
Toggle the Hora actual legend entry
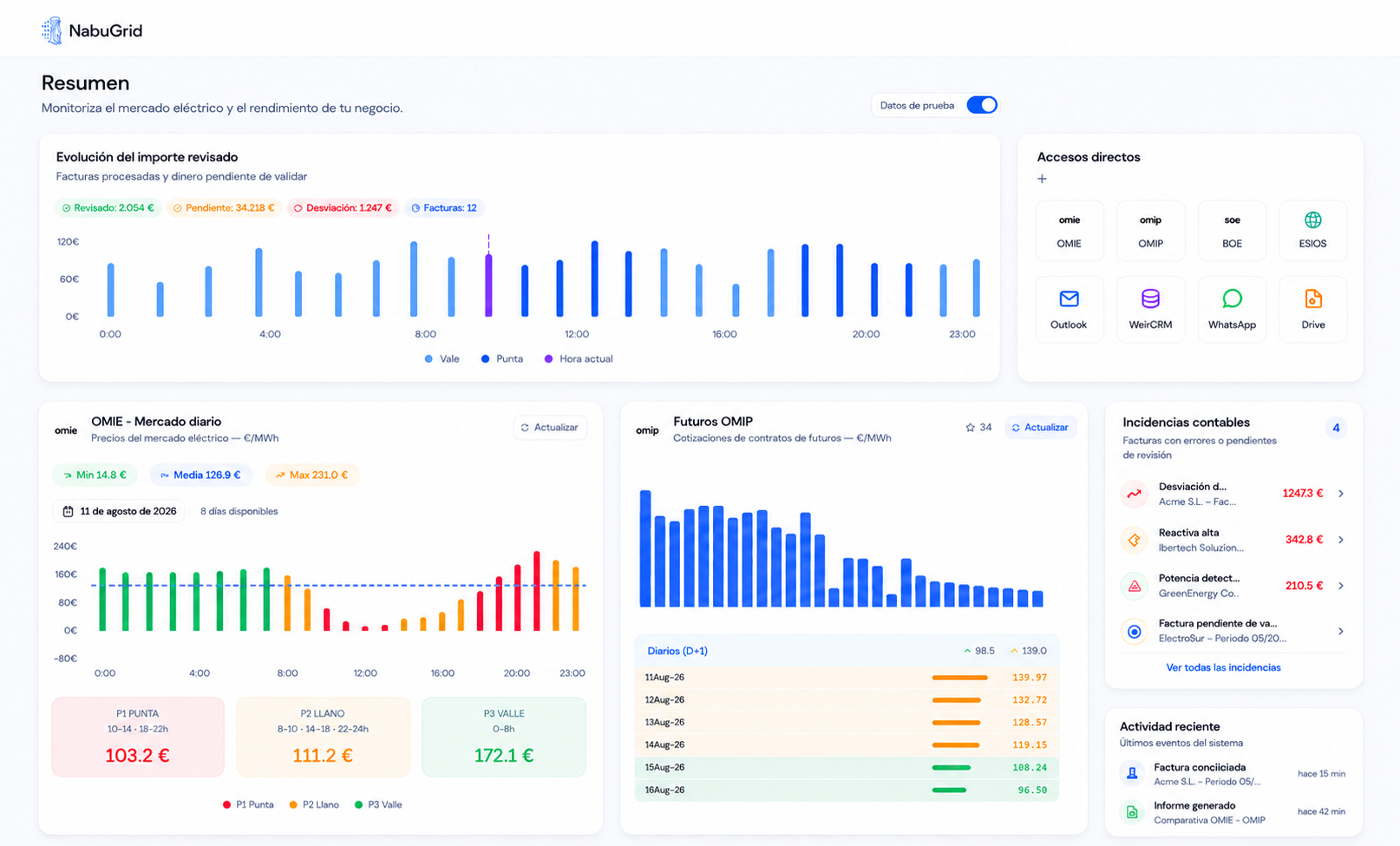(x=579, y=358)
